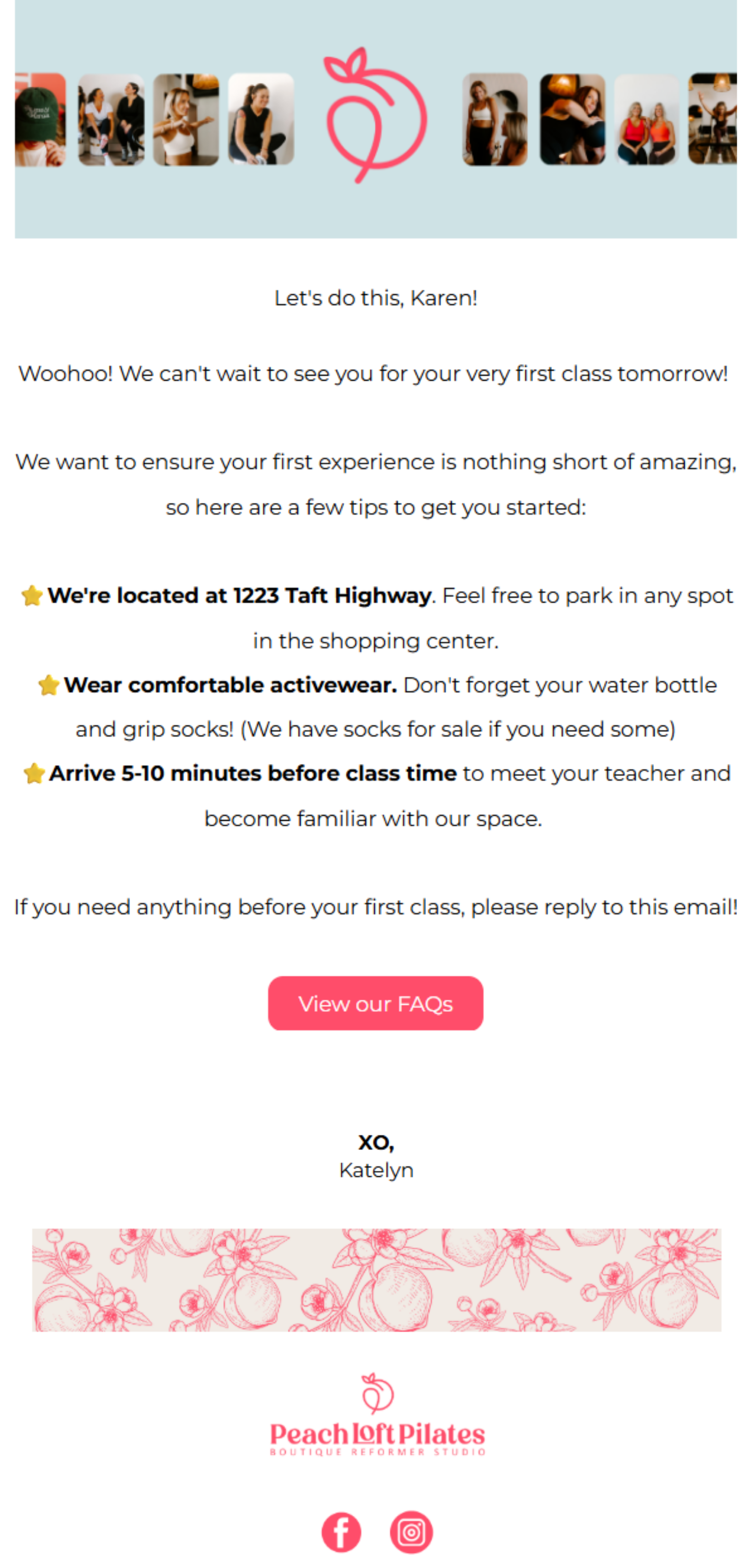Viewport: 751px width, 1568px height.
Task: Select photo of two women in orange tops
Action: point(647,119)
